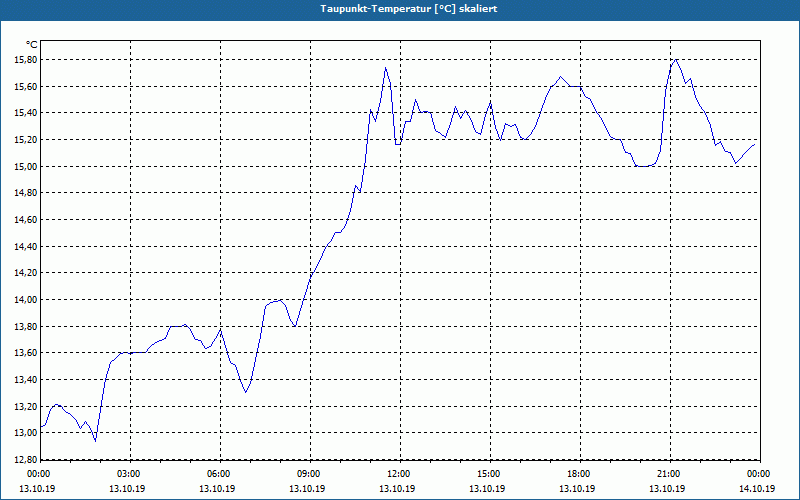Select the 15,60 y-axis value
This screenshot has height=500, width=800.
[x=28, y=87]
